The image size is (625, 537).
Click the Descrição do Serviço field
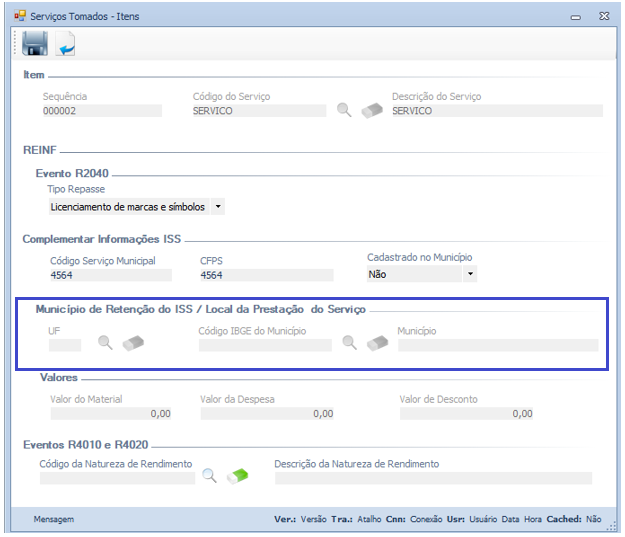point(497,111)
